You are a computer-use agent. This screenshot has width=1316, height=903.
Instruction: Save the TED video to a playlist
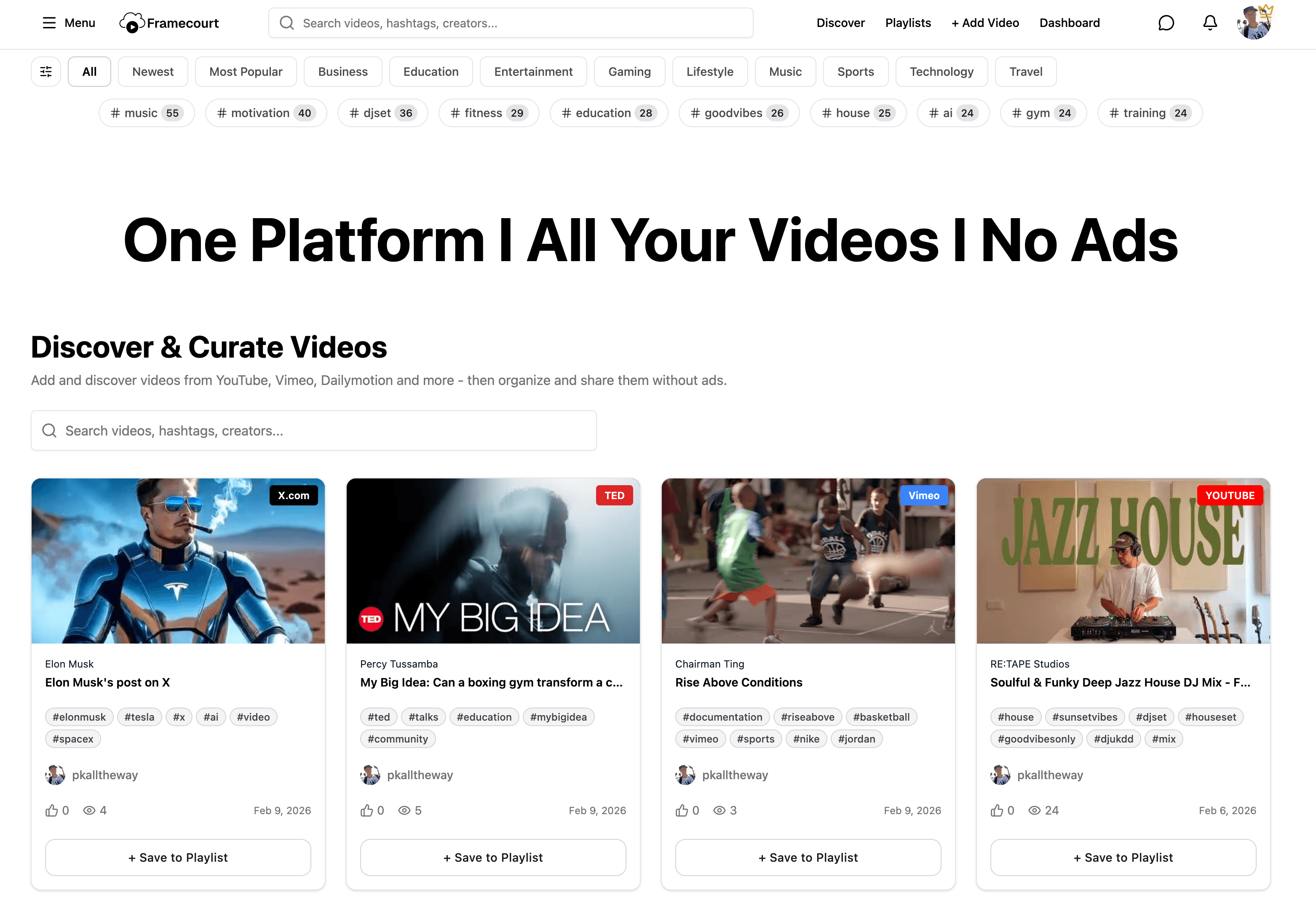pos(492,857)
